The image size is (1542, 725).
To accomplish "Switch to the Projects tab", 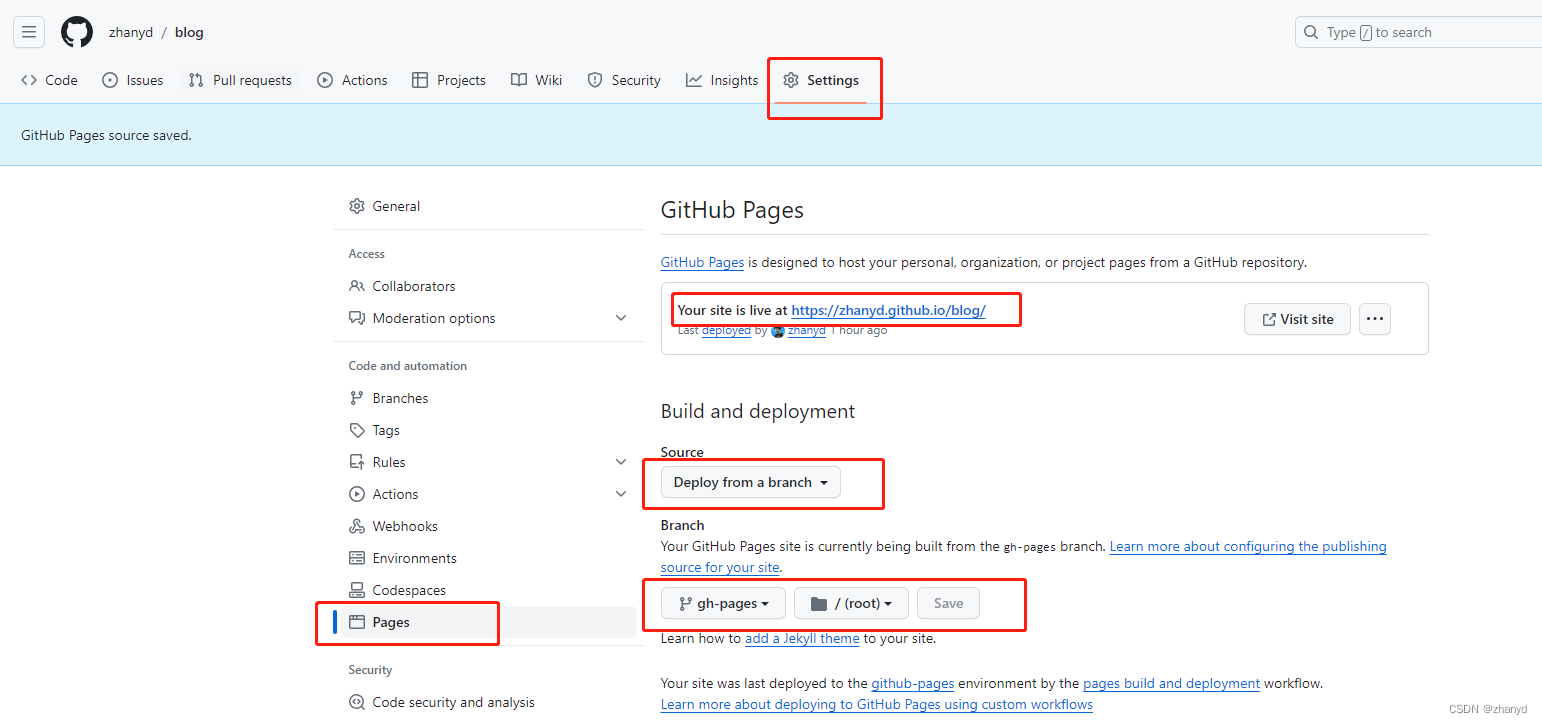I will coord(449,80).
